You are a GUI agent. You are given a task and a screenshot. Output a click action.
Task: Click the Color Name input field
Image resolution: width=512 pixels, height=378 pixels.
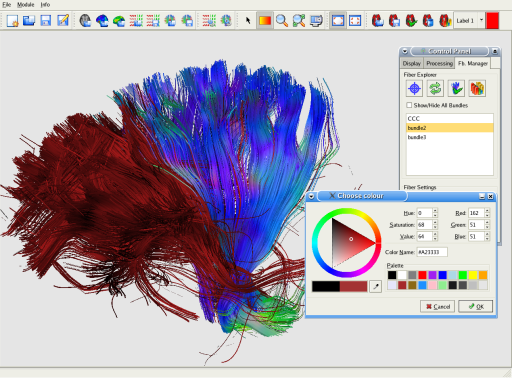coord(432,252)
